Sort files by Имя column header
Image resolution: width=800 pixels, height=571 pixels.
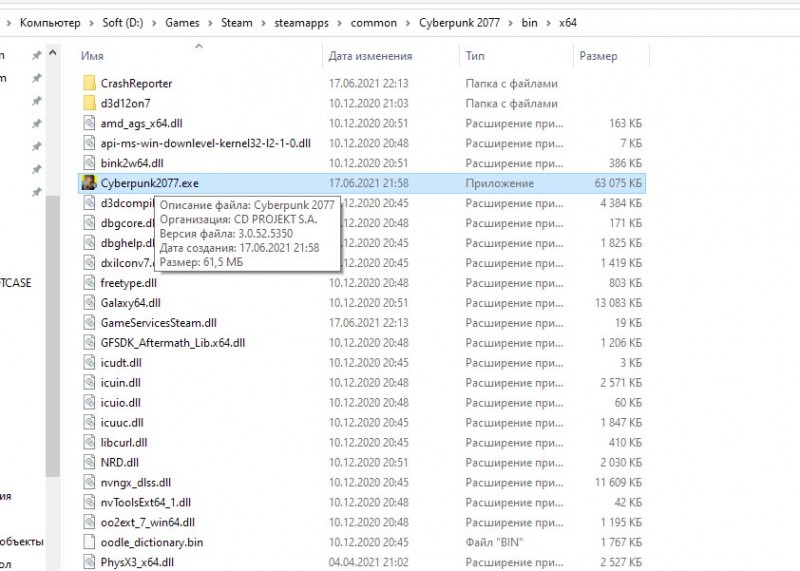[x=92, y=56]
